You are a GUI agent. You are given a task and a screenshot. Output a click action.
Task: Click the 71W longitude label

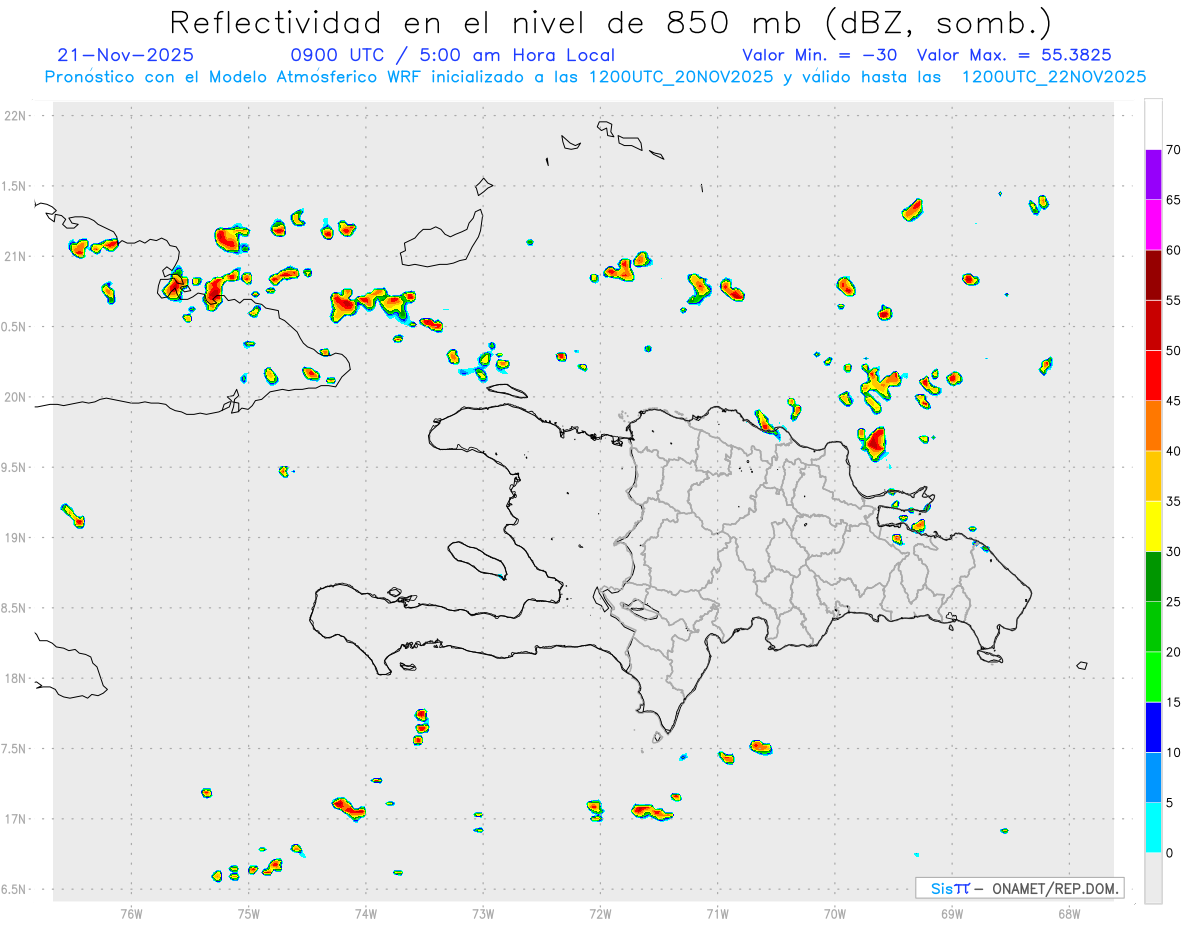point(717,913)
